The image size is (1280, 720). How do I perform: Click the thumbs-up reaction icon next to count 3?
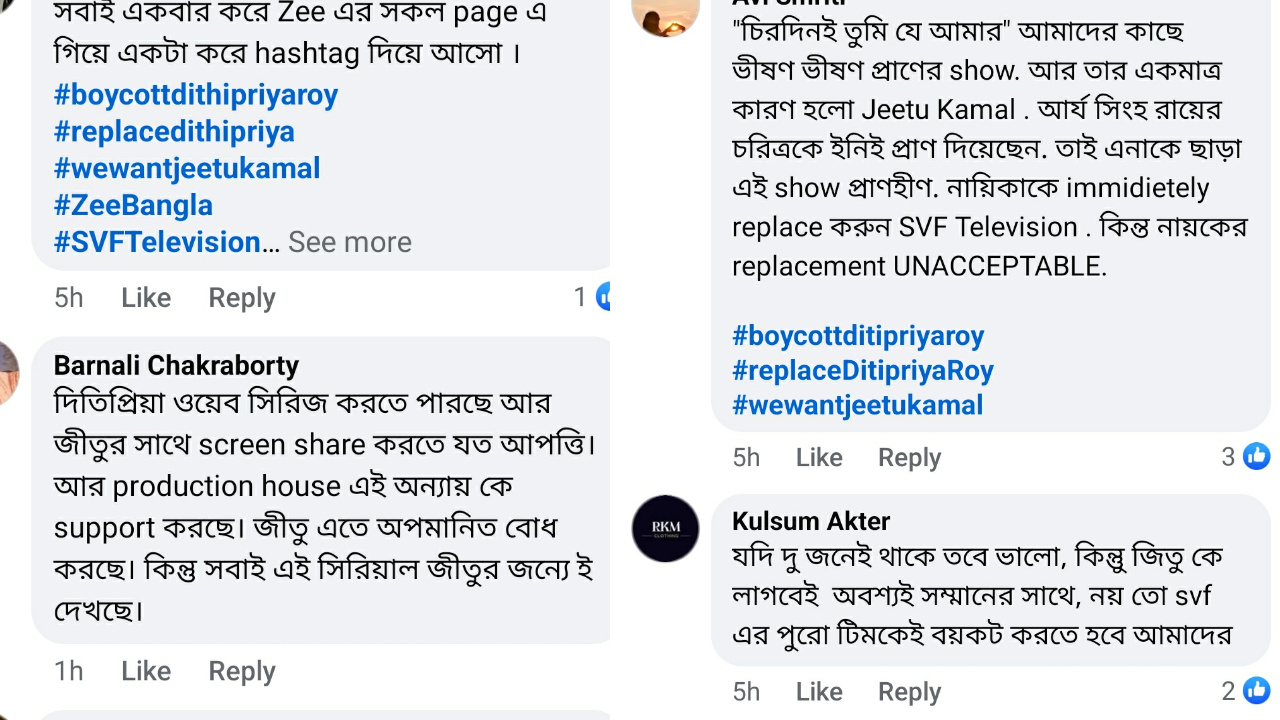coord(1256,456)
